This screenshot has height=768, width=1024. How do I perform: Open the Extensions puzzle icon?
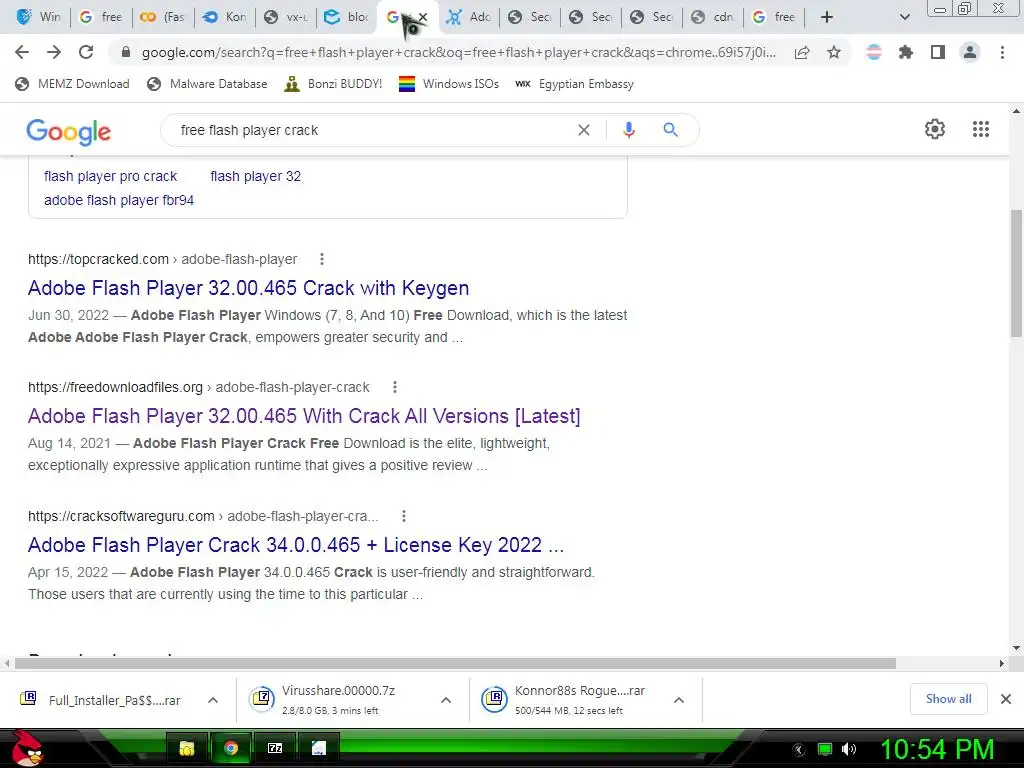[906, 52]
